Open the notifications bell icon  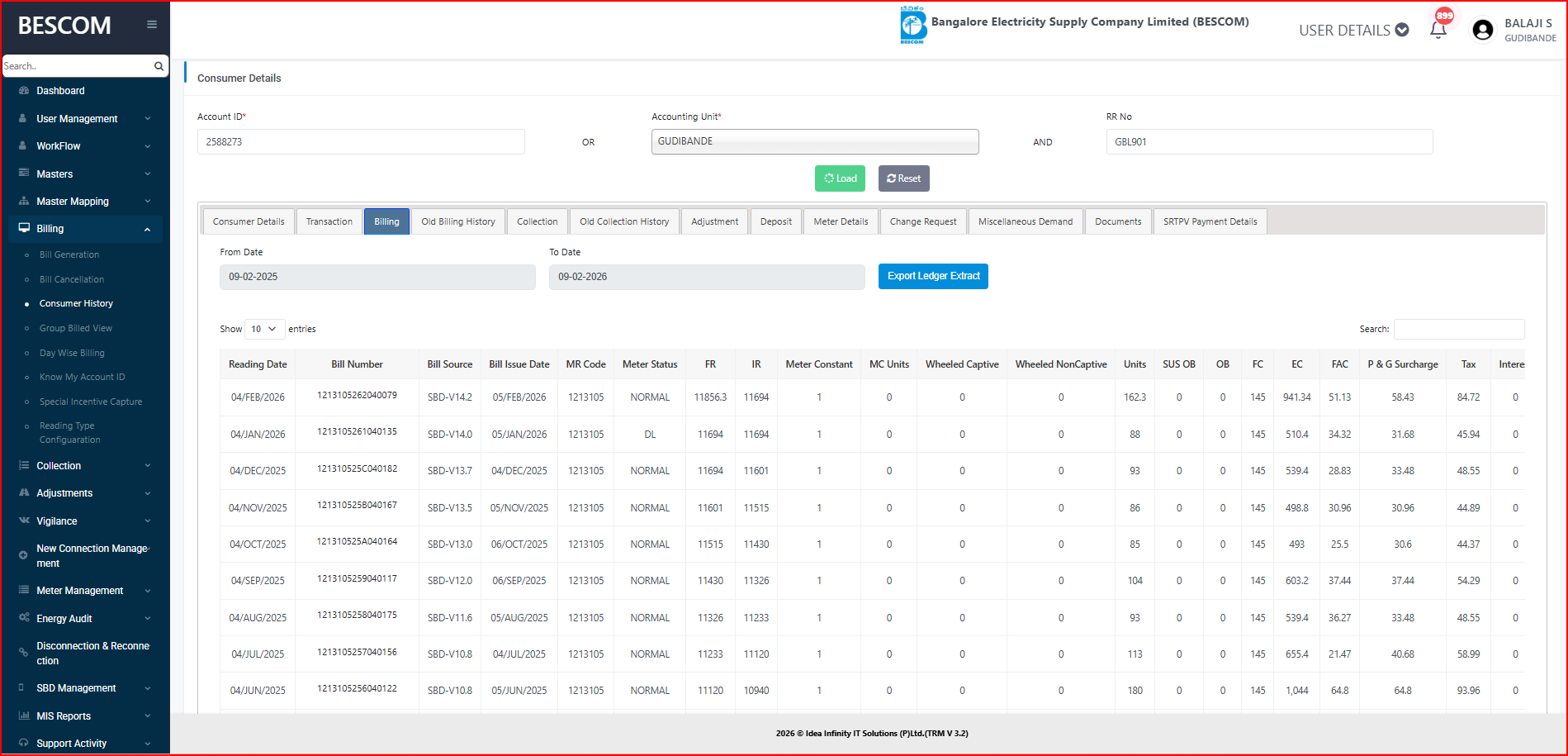pos(1438,30)
